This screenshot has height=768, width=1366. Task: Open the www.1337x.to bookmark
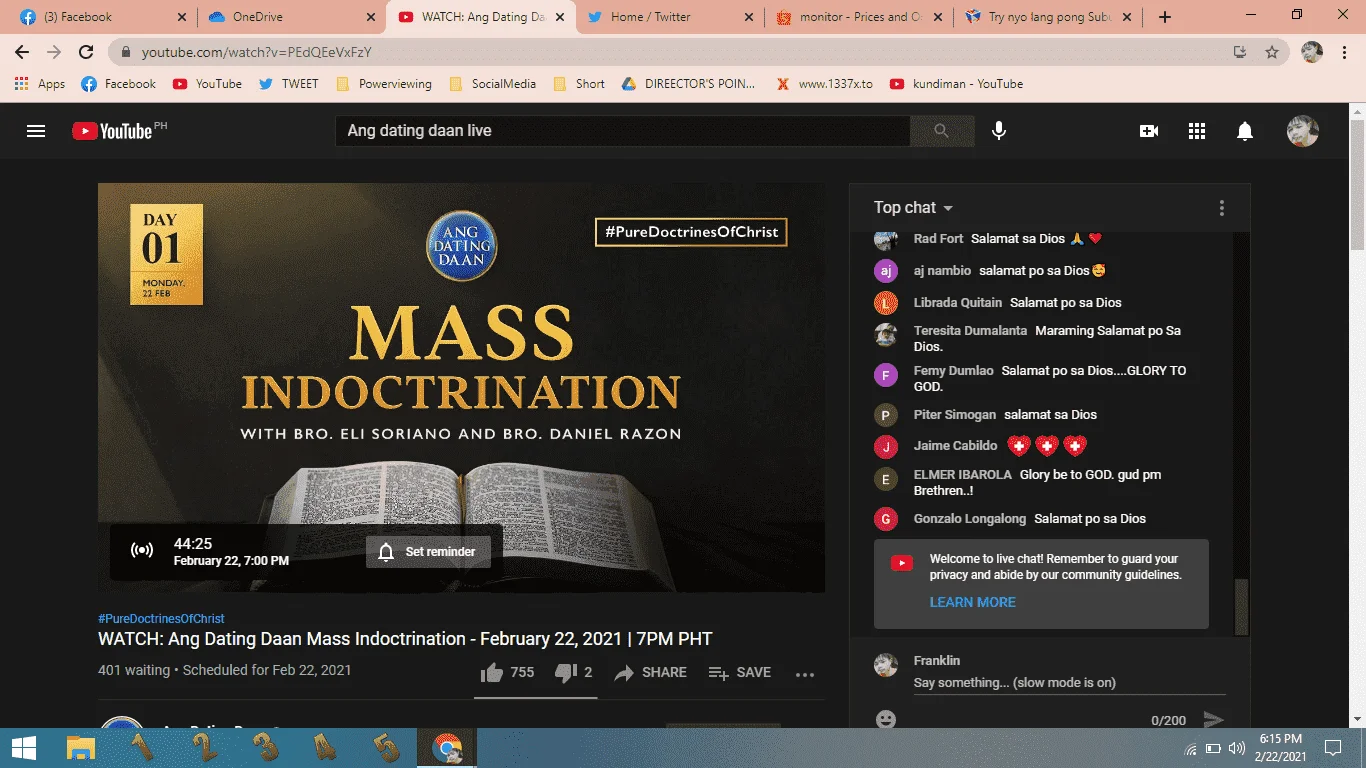[824, 84]
